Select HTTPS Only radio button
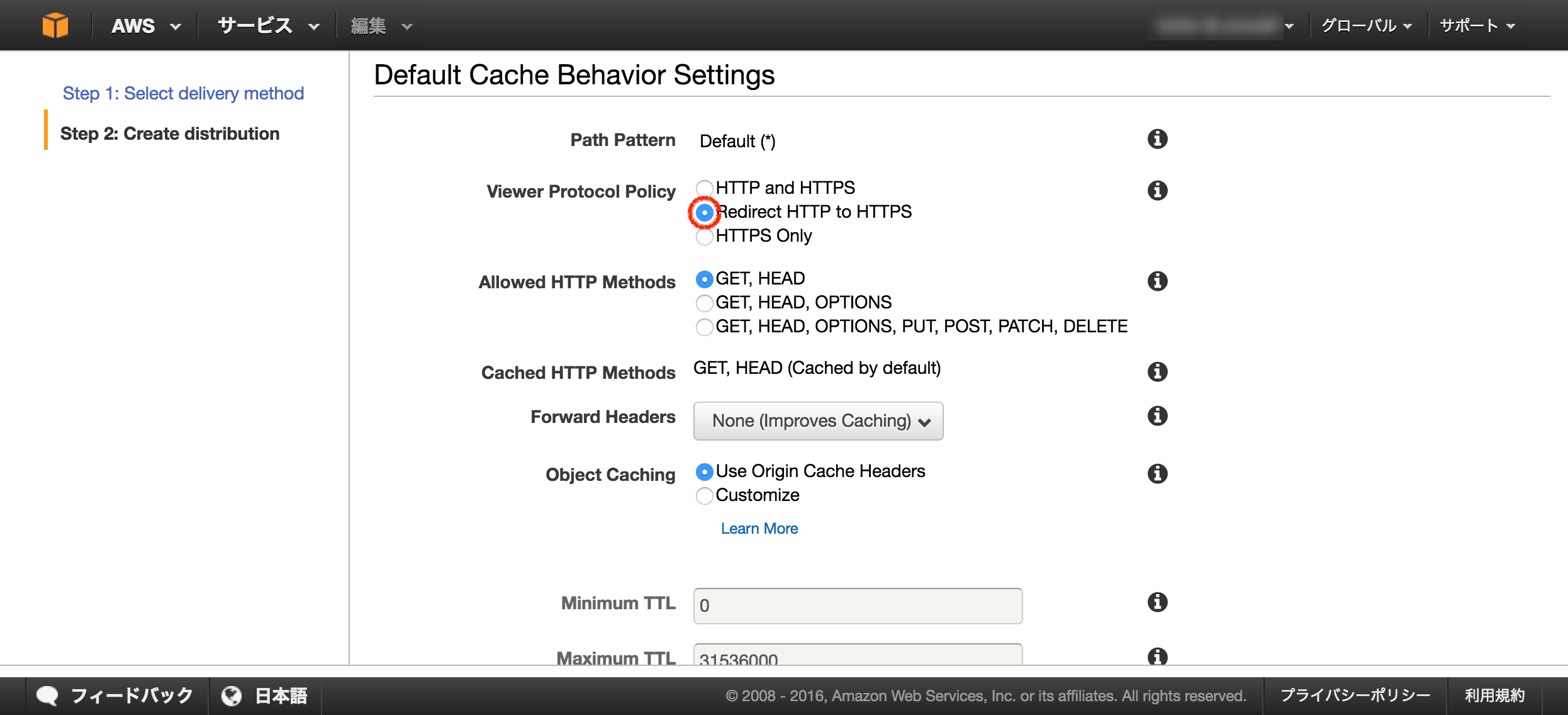The height and width of the screenshot is (715, 1568). tap(704, 237)
